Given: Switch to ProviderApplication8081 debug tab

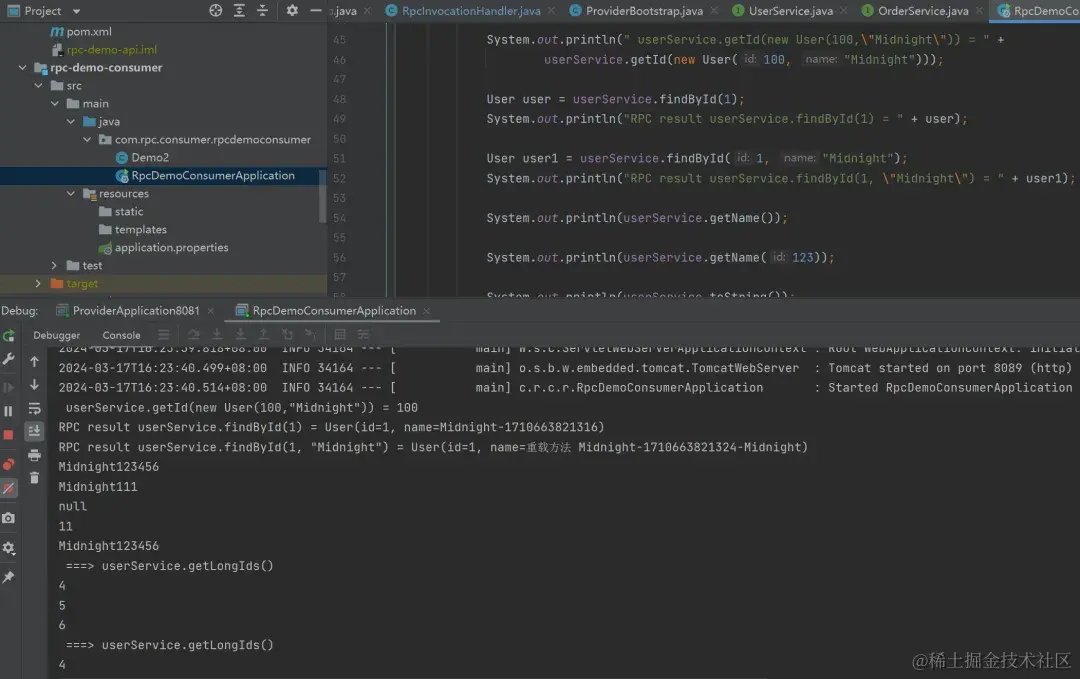Looking at the screenshot, I should pyautogui.click(x=136, y=311).
